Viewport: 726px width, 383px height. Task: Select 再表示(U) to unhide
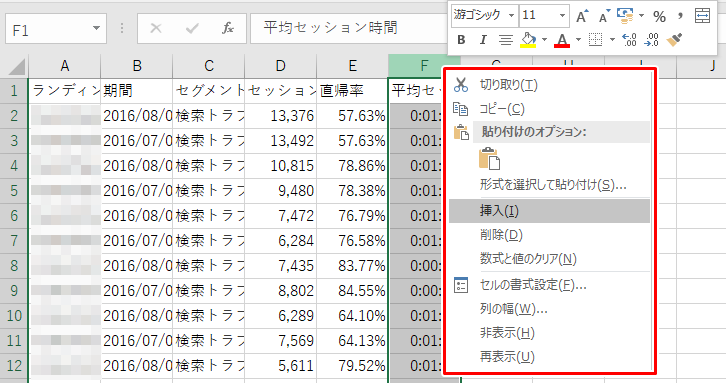pos(549,357)
